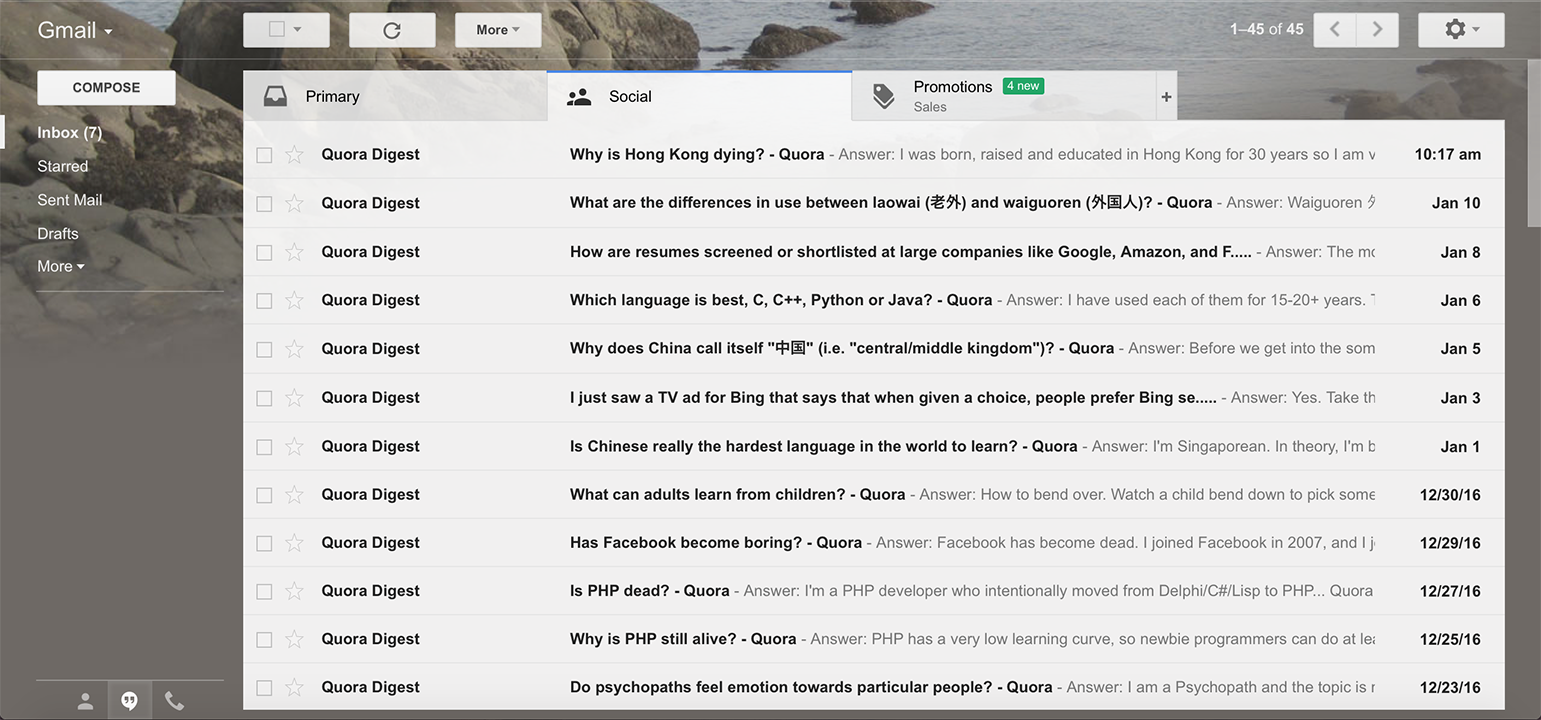Open the settings gear dropdown

[1461, 30]
